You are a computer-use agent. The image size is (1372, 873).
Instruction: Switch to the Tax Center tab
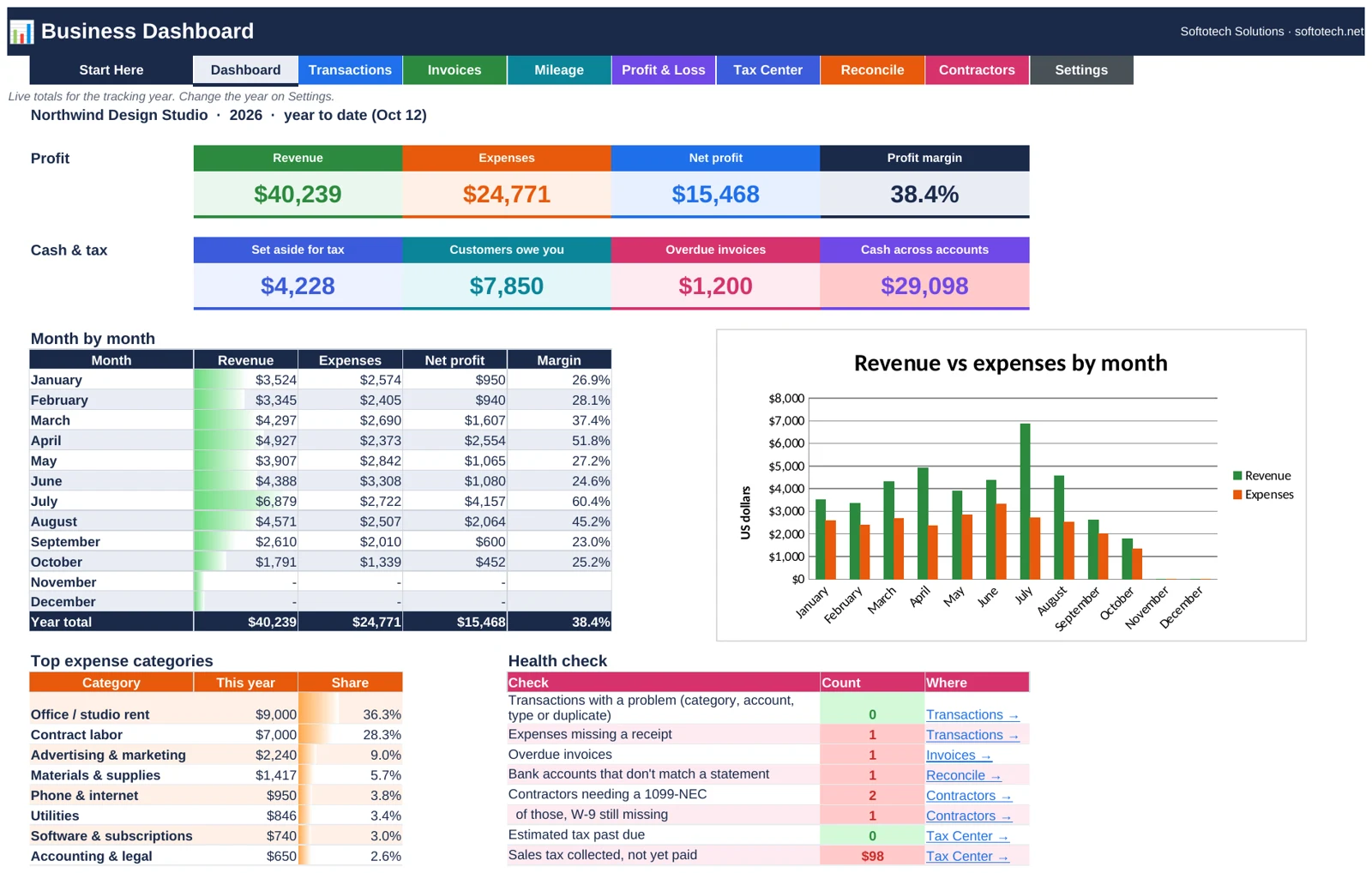point(768,70)
